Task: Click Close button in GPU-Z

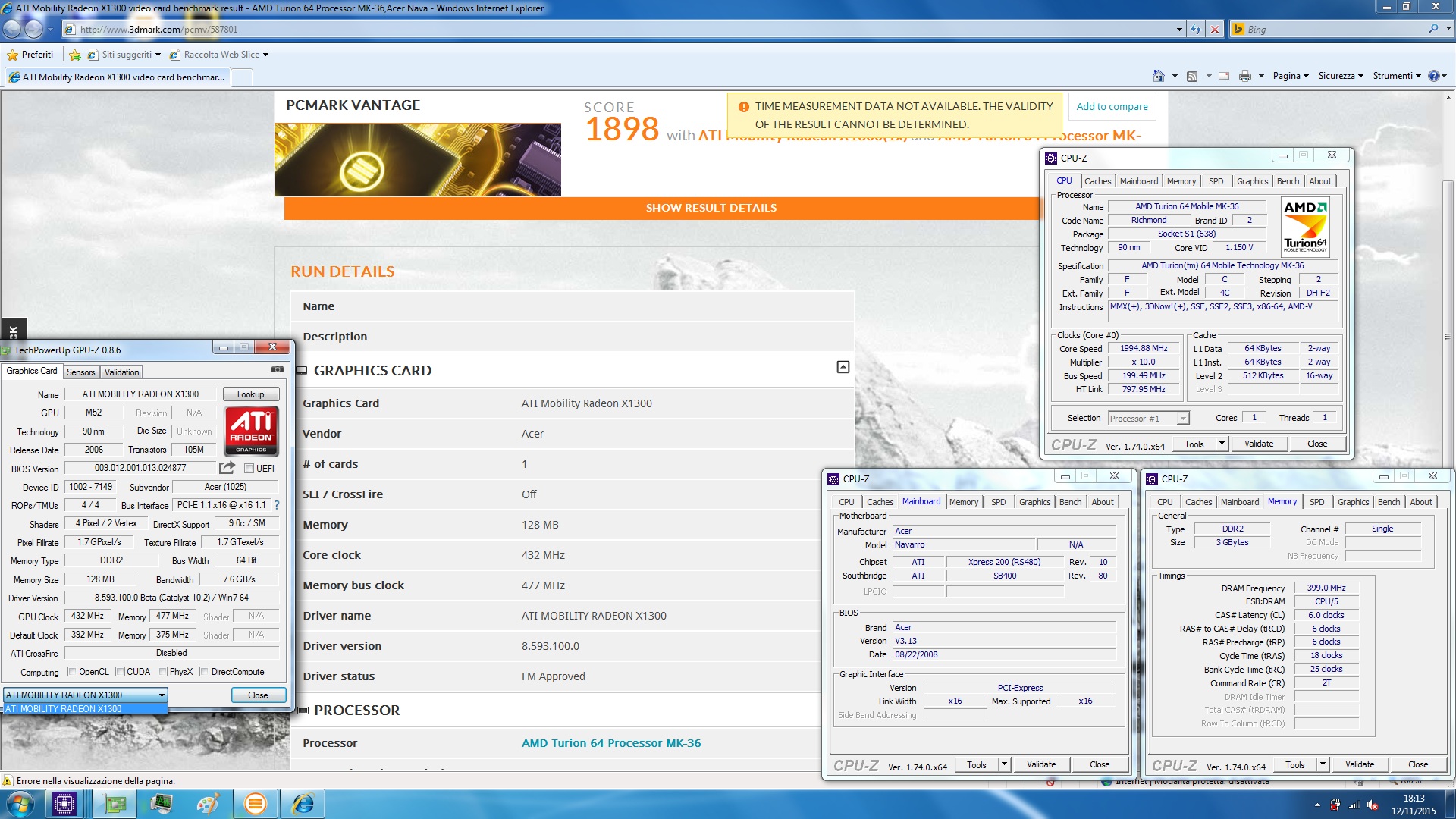Action: point(258,695)
